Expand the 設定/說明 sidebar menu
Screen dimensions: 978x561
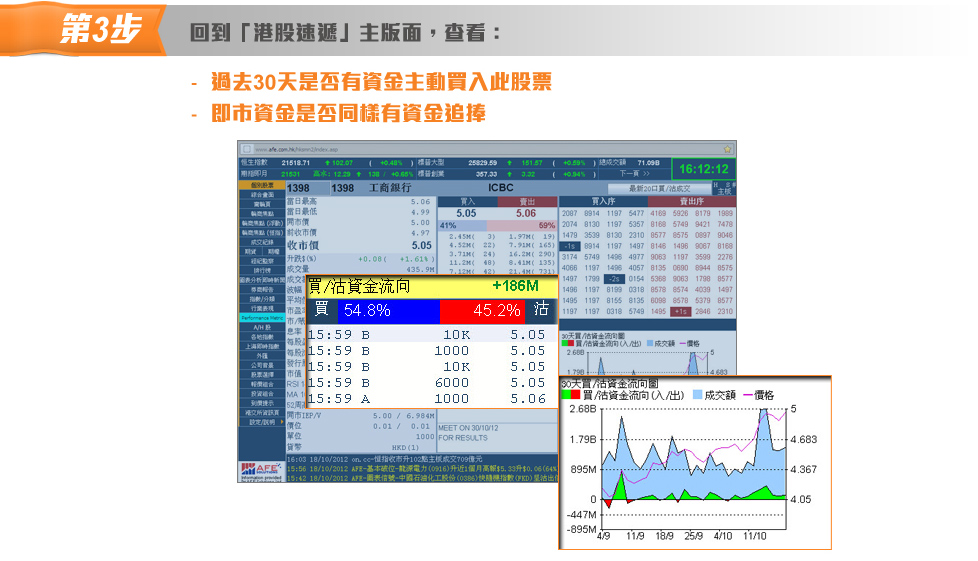[262, 421]
